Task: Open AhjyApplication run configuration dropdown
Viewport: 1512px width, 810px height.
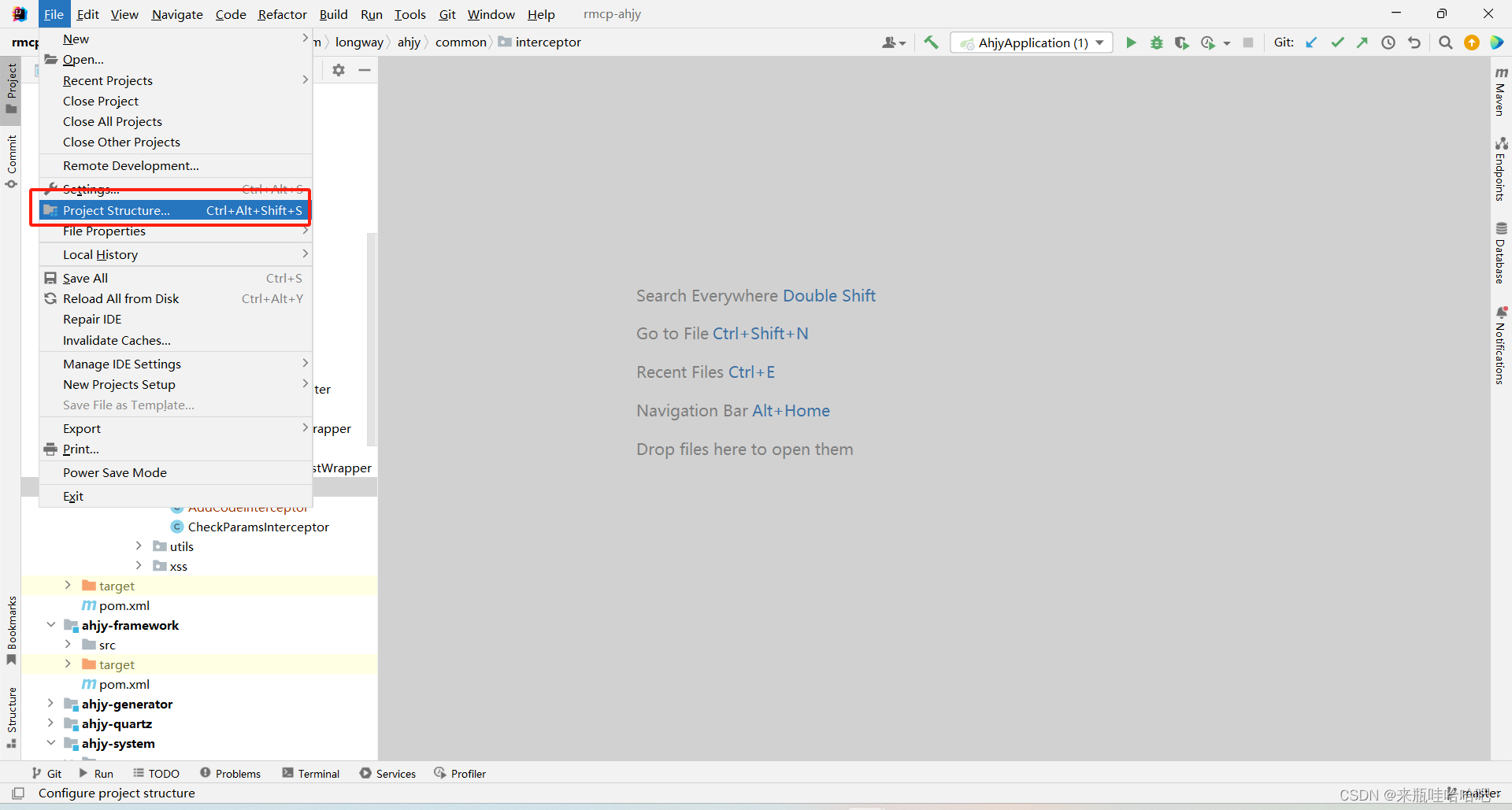Action: point(1100,43)
